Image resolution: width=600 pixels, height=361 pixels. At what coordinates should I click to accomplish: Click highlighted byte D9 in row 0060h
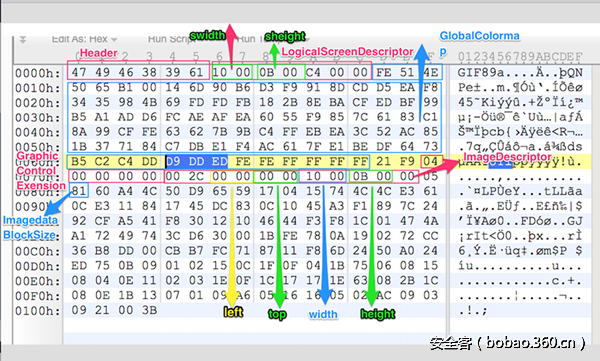[x=173, y=162]
